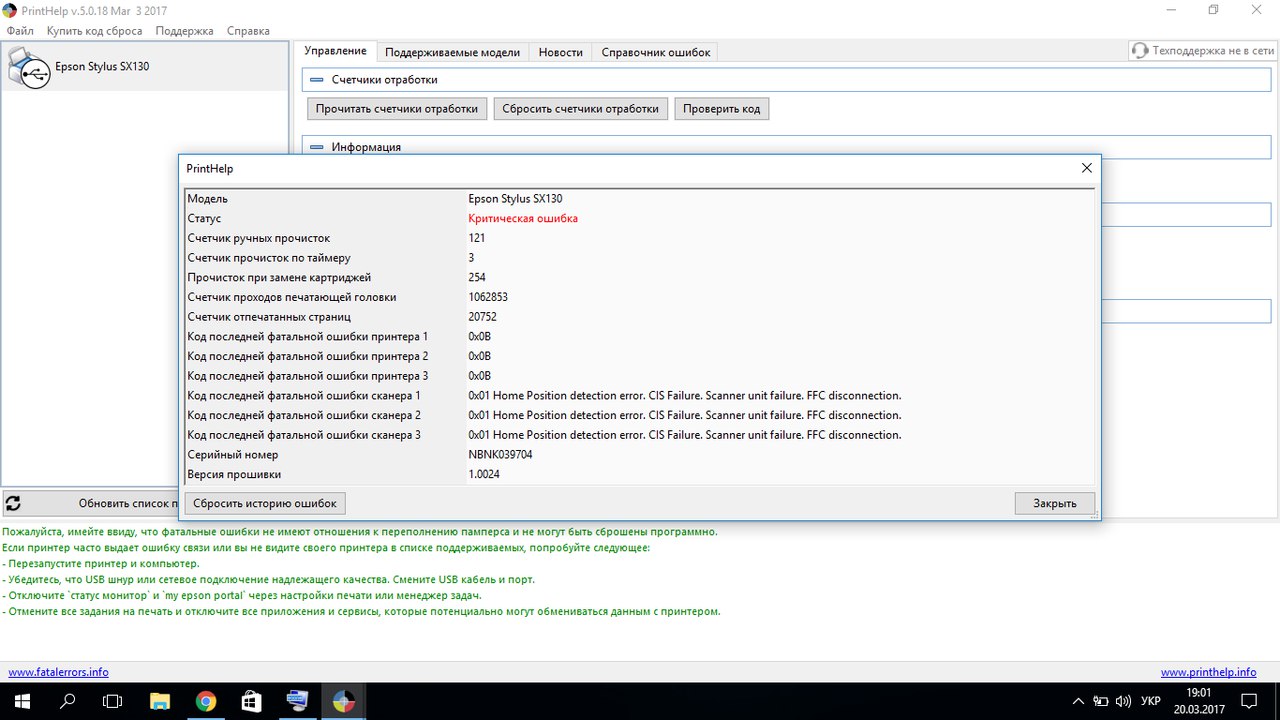This screenshot has height=720, width=1280.
Task: Open the pinned app right of Store
Action: click(x=298, y=701)
